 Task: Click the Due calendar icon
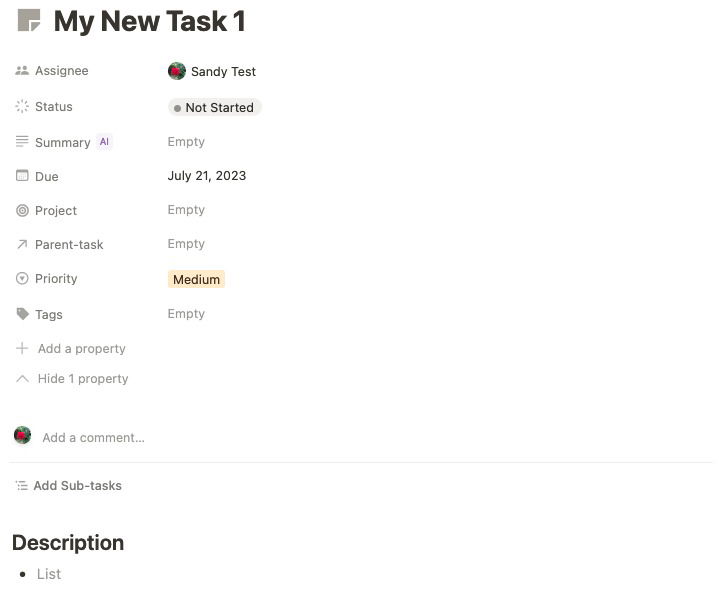tap(22, 176)
